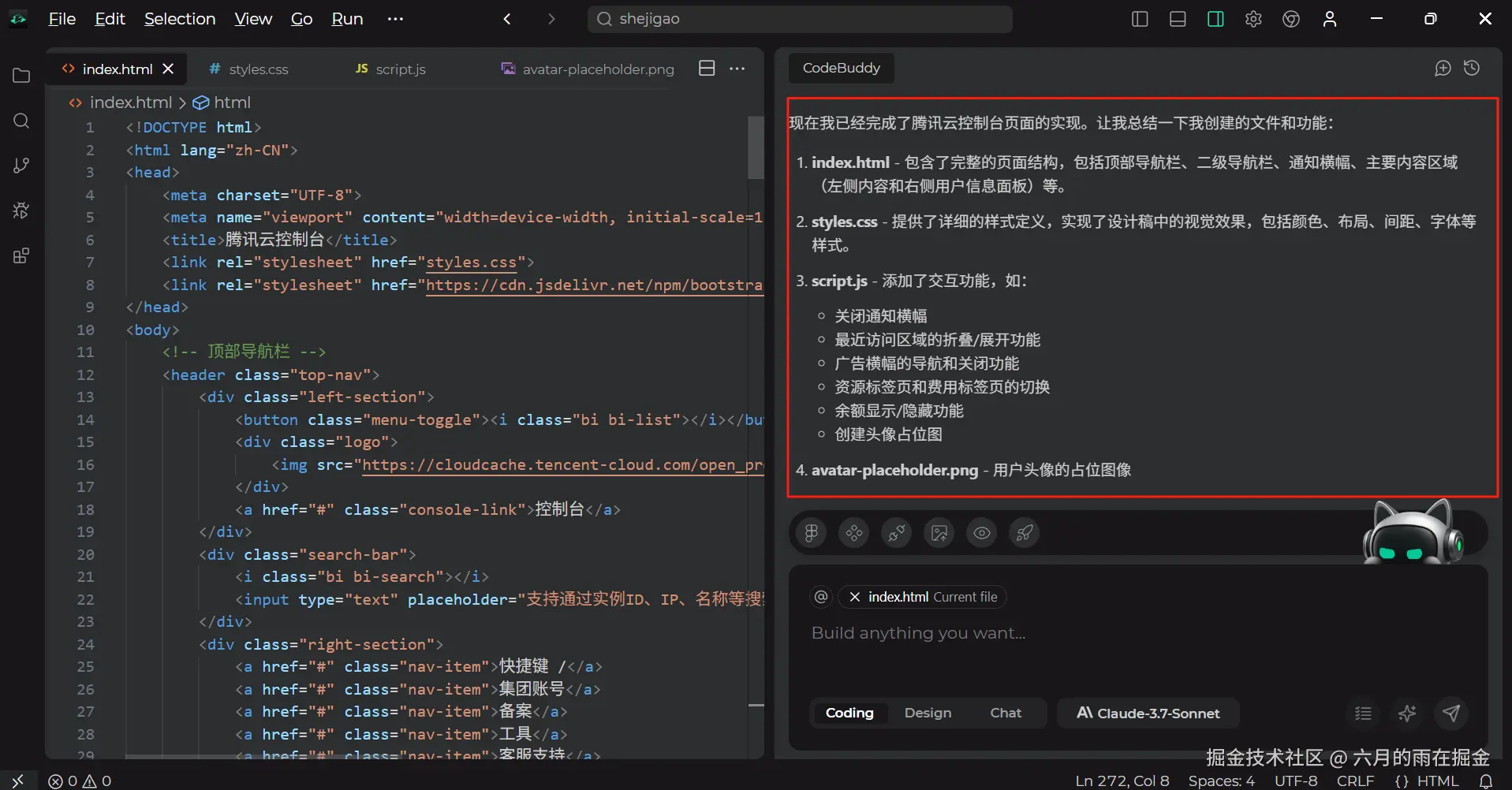
Task: Change the CRLF end of line setting
Action: pyautogui.click(x=1355, y=781)
